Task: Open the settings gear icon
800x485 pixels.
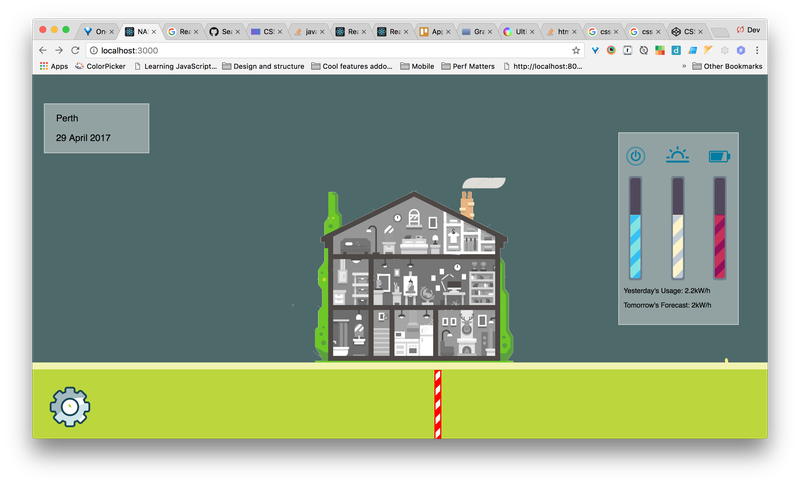Action: (x=70, y=406)
